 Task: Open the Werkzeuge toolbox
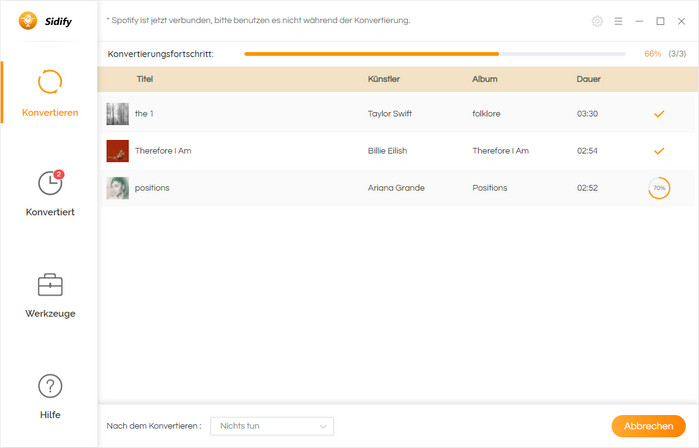pyautogui.click(x=50, y=295)
